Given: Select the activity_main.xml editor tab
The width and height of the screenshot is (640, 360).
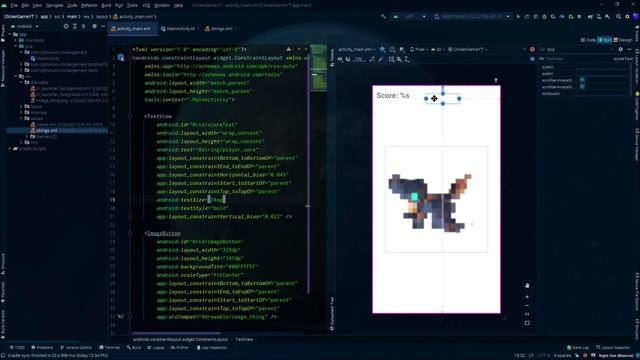Looking at the screenshot, I should (132, 29).
